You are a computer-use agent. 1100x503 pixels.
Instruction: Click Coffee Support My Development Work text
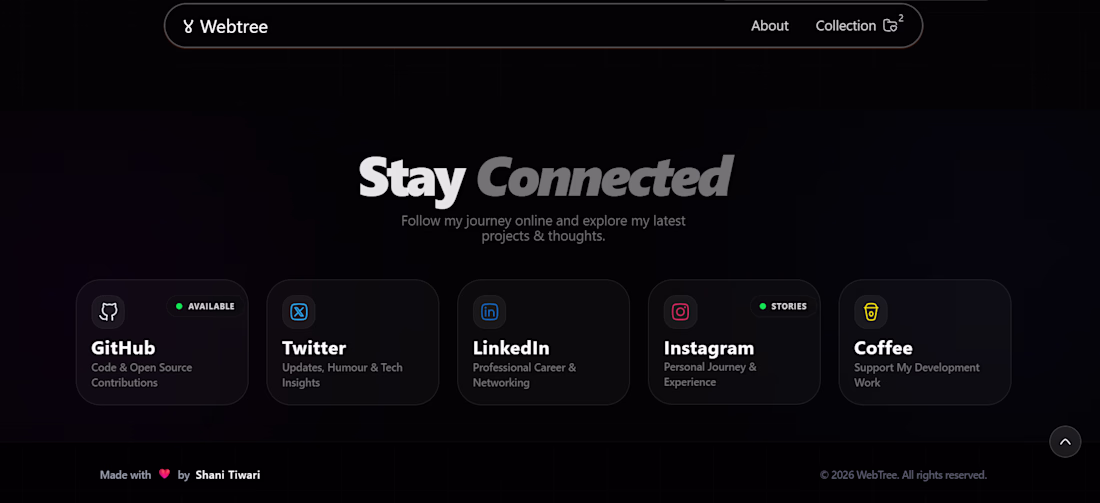(x=916, y=375)
